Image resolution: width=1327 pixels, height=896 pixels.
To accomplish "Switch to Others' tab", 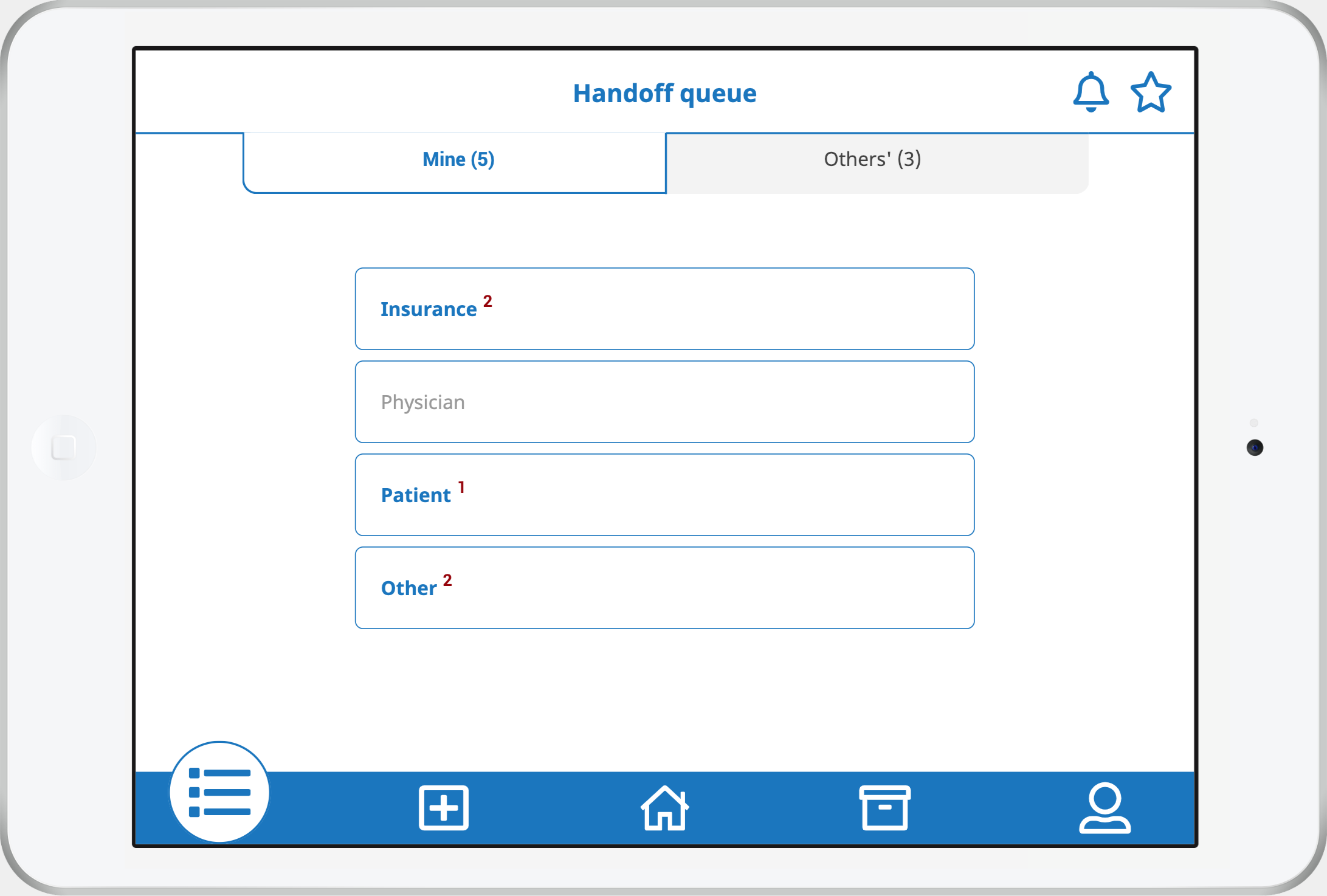I will 872,158.
